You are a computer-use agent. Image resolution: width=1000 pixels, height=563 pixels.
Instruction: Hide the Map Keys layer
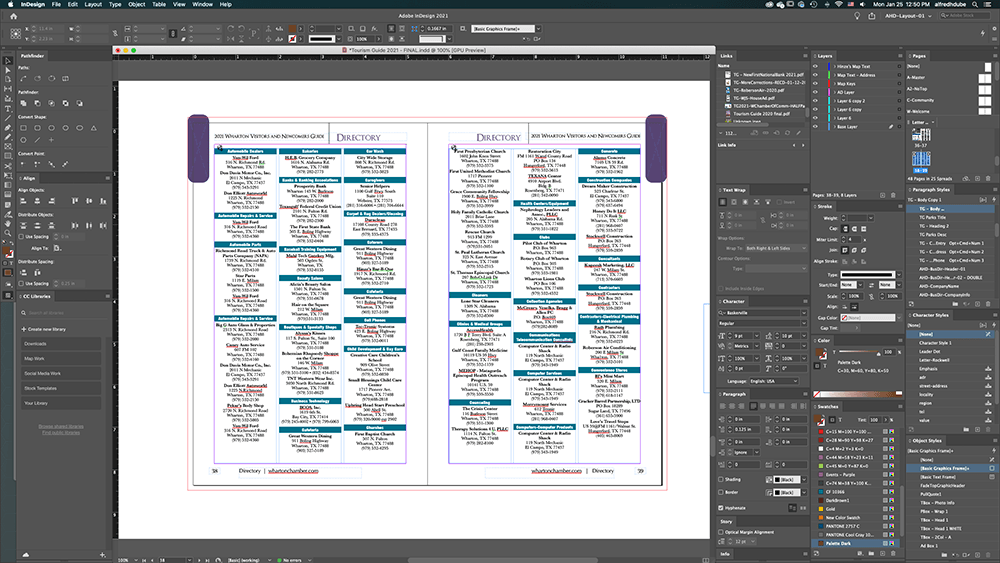[816, 83]
